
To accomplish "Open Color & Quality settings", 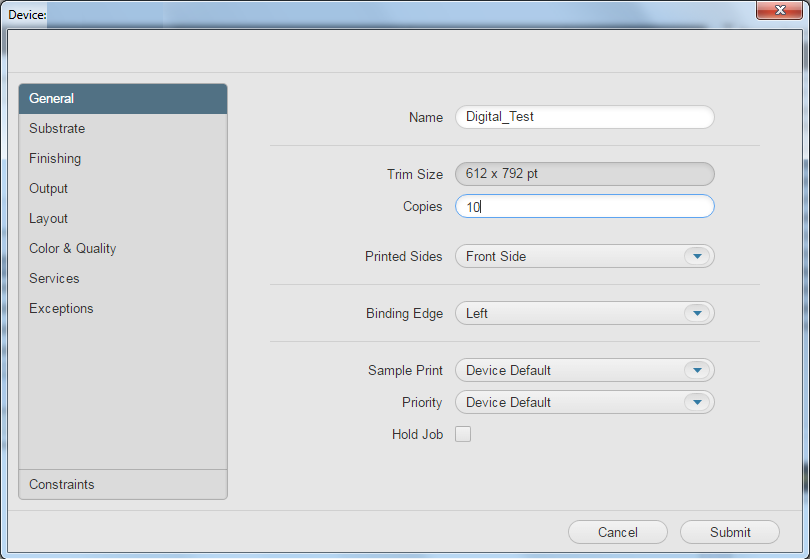I will point(123,249).
